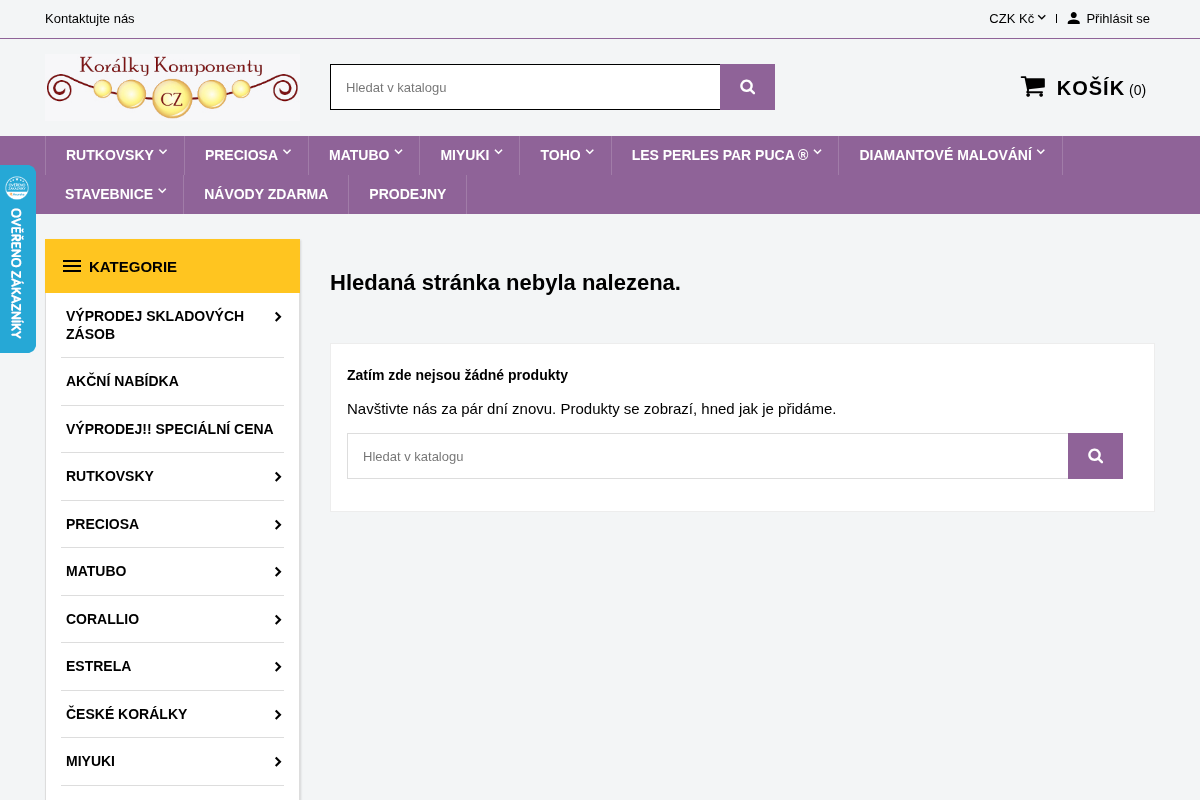Open the Estrela sidebar category link
Screen dimensions: 1200x800
tap(99, 666)
